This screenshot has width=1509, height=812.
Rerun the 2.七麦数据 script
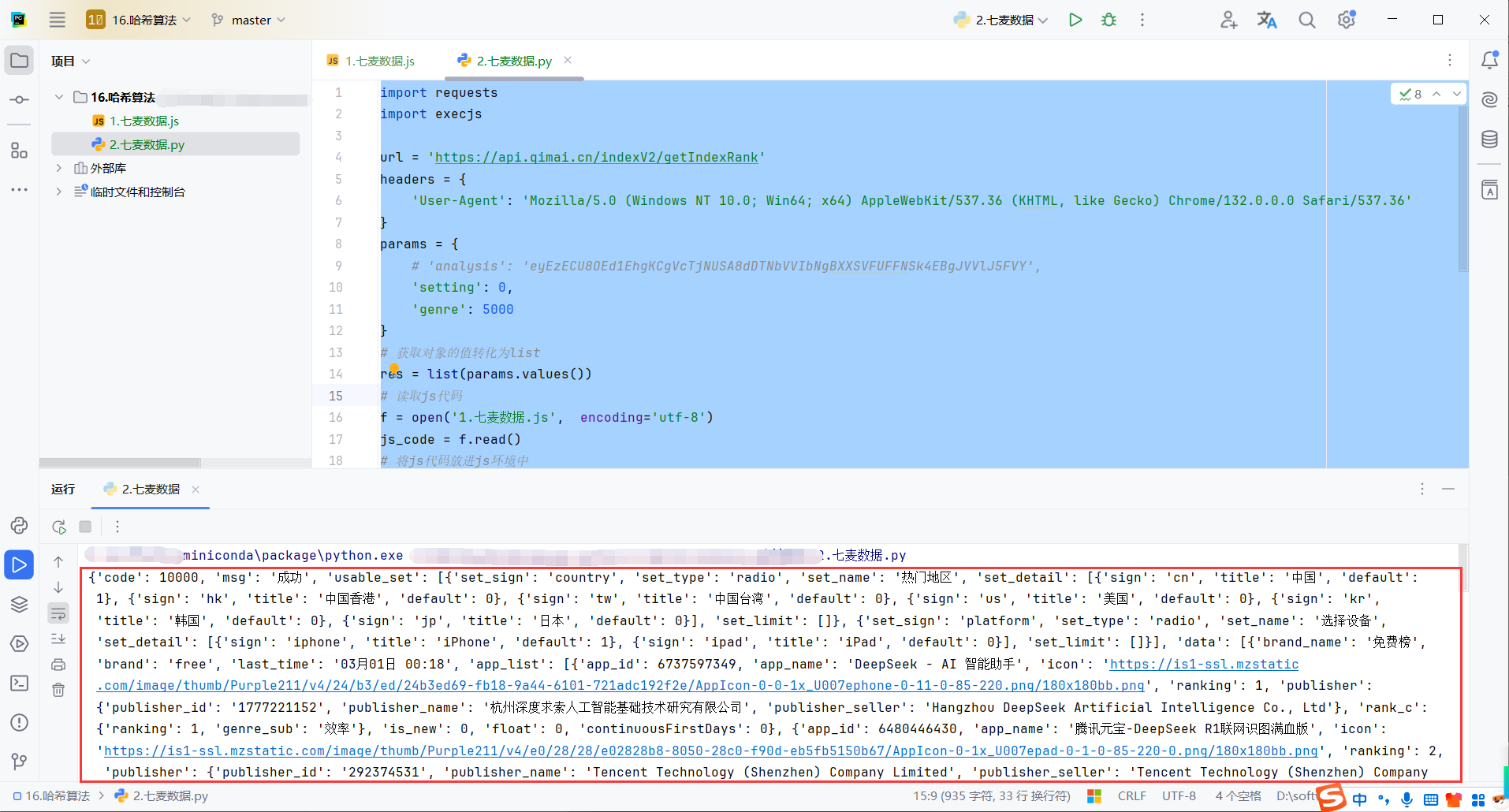tap(59, 527)
